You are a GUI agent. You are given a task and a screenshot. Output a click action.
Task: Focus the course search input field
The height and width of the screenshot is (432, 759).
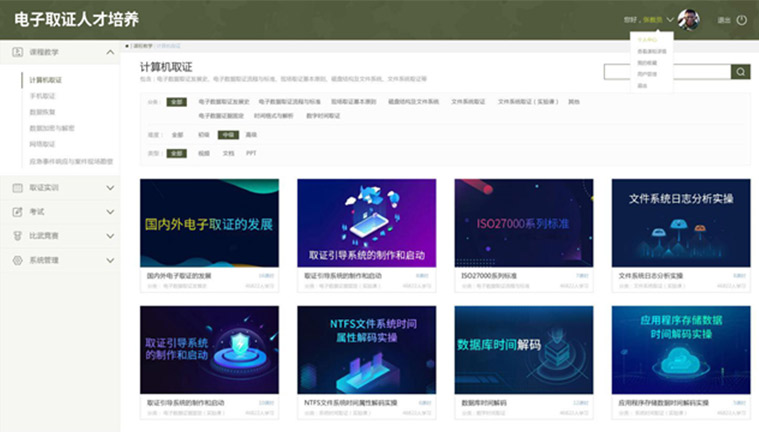[x=668, y=72]
